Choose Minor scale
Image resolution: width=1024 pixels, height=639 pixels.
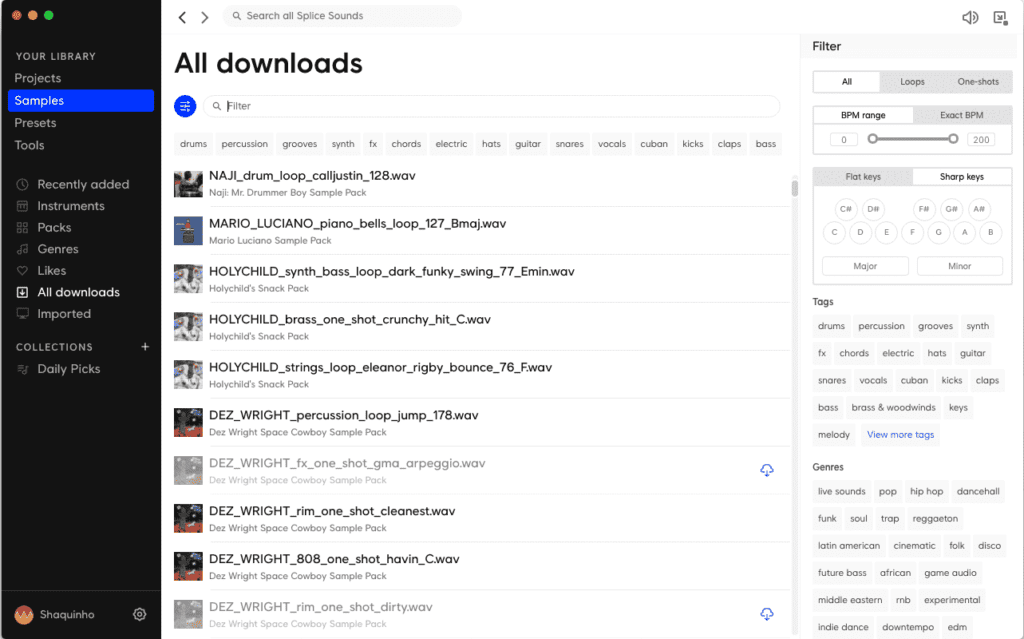click(x=959, y=266)
